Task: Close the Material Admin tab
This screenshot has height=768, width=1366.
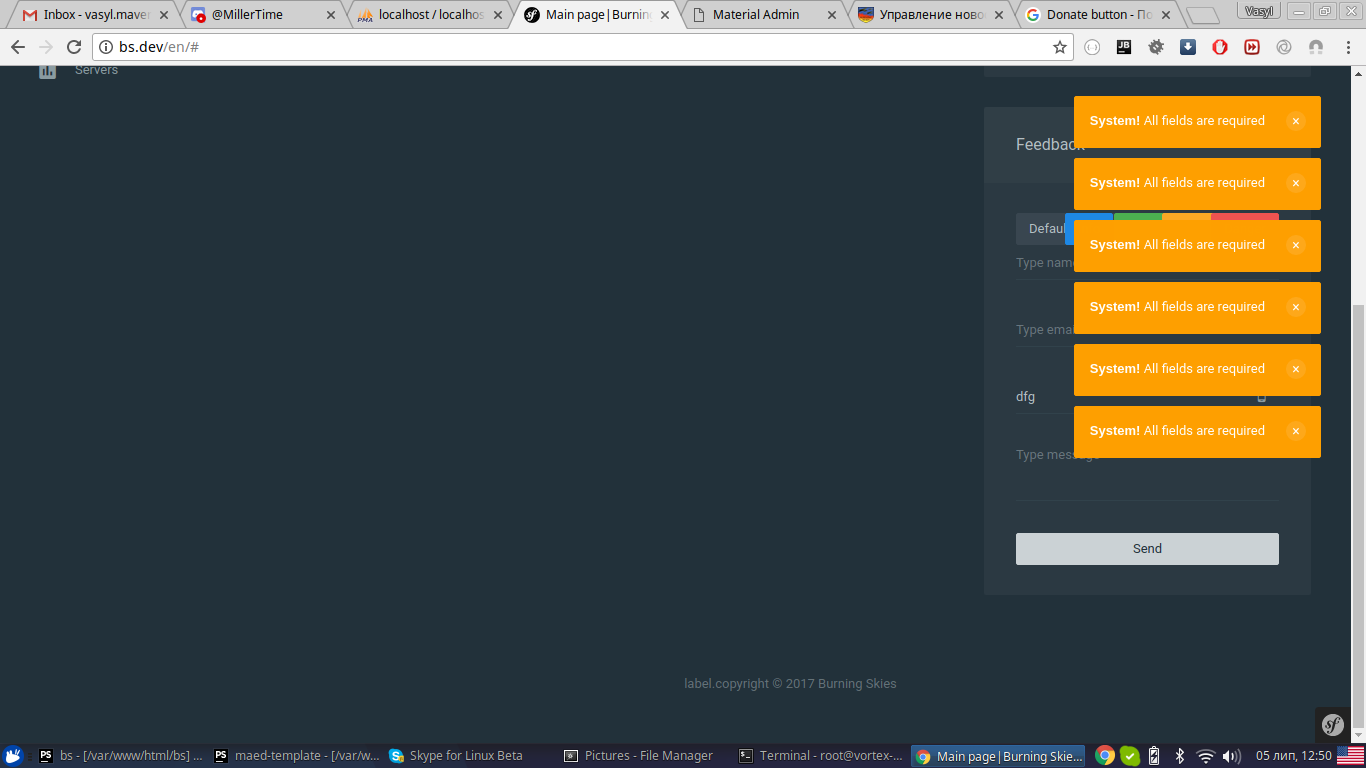Action: [x=832, y=15]
